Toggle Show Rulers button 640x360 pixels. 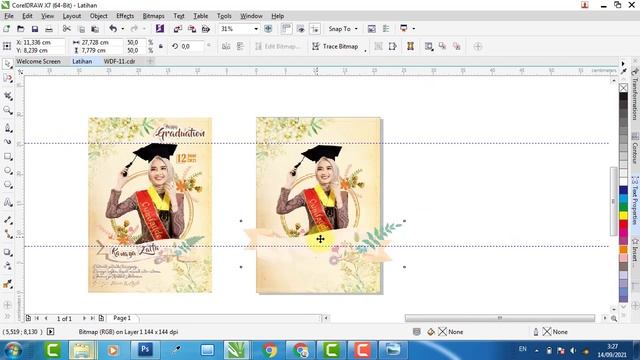click(x=286, y=29)
